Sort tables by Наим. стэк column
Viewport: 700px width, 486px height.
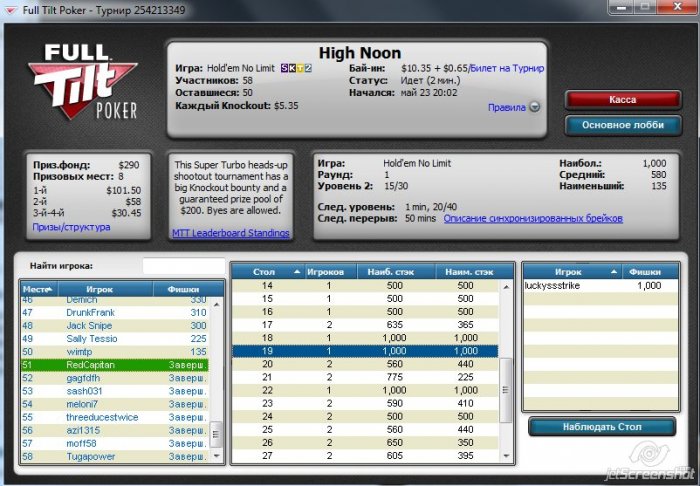tap(474, 272)
